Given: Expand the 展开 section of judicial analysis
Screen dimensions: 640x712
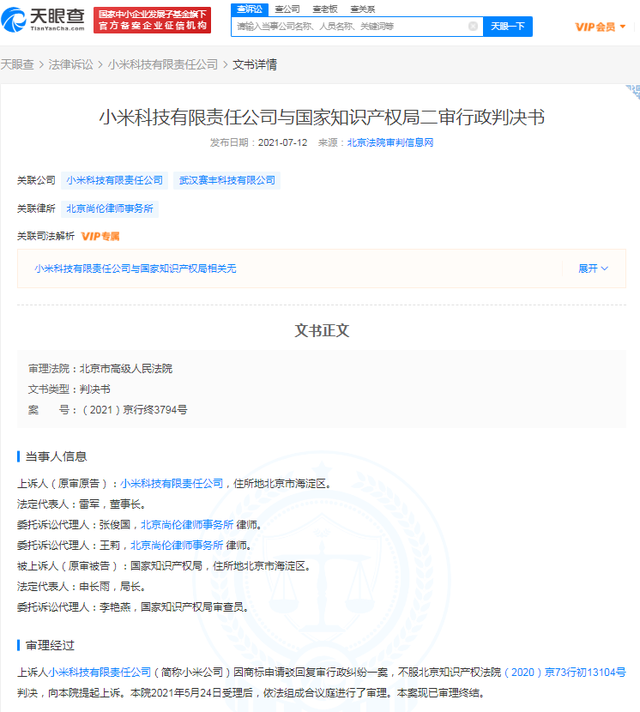Looking at the screenshot, I should [x=592, y=268].
